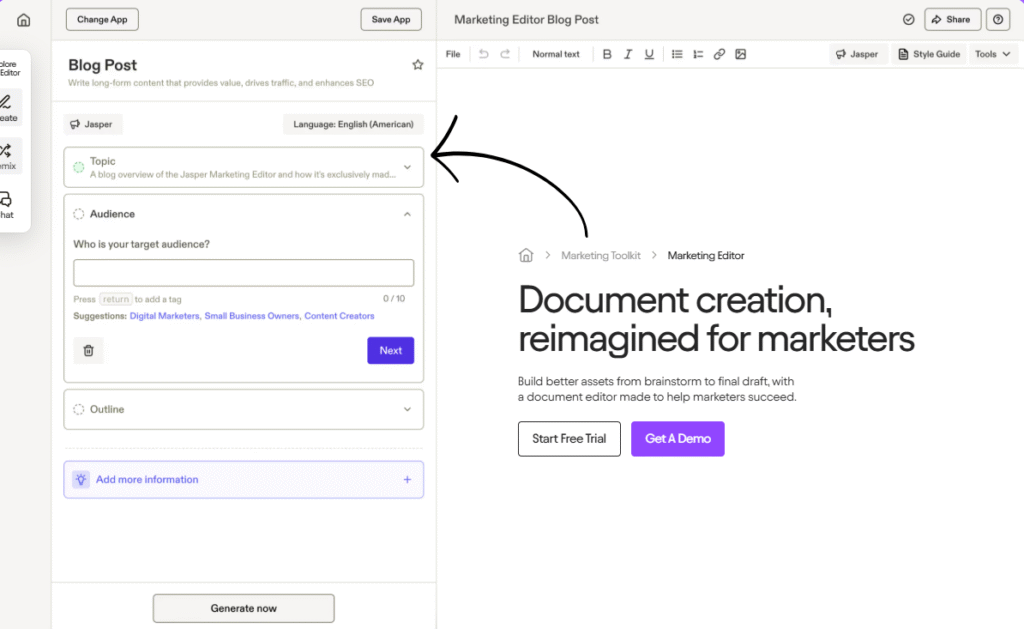1024x629 pixels.
Task: Click Generate now
Action: 244,608
